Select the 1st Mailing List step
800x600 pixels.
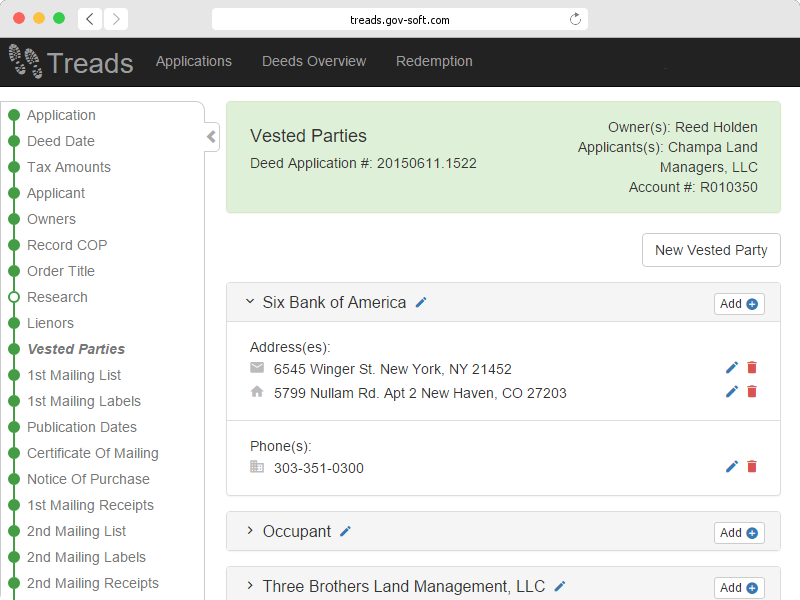[x=74, y=375]
